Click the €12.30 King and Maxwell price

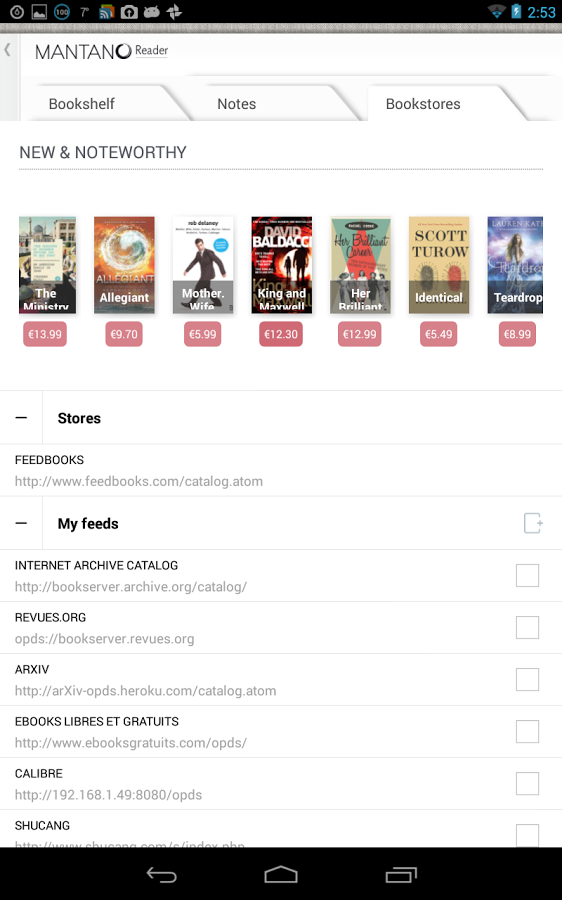pyautogui.click(x=281, y=334)
